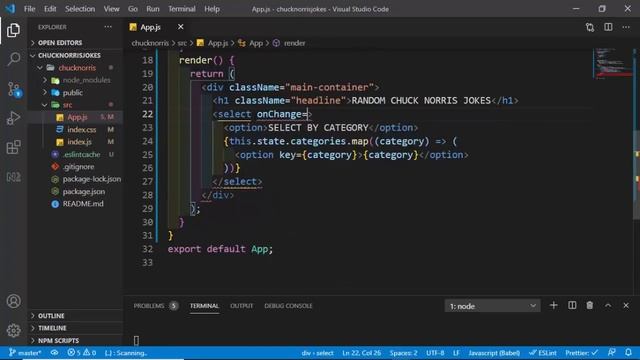This screenshot has height=360, width=640.
Task: Click the ESLint status item
Action: (542, 353)
